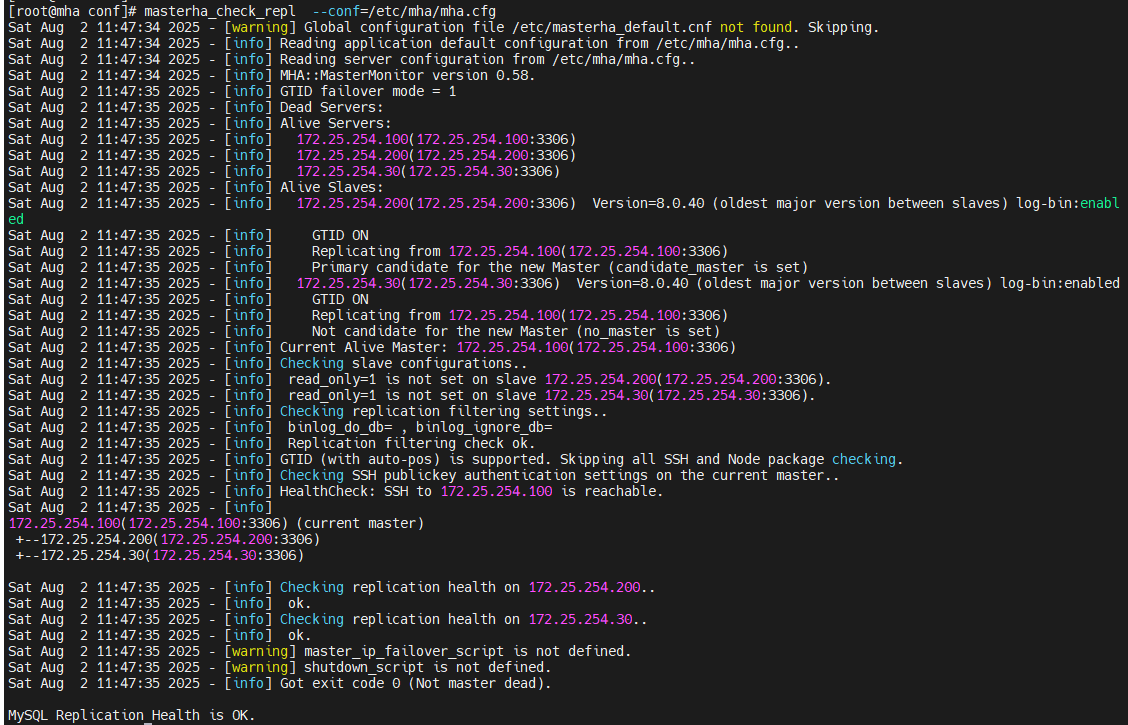Click 'Not candidate for the new Master' text
Image resolution: width=1128 pixels, height=725 pixels.
click(440, 331)
